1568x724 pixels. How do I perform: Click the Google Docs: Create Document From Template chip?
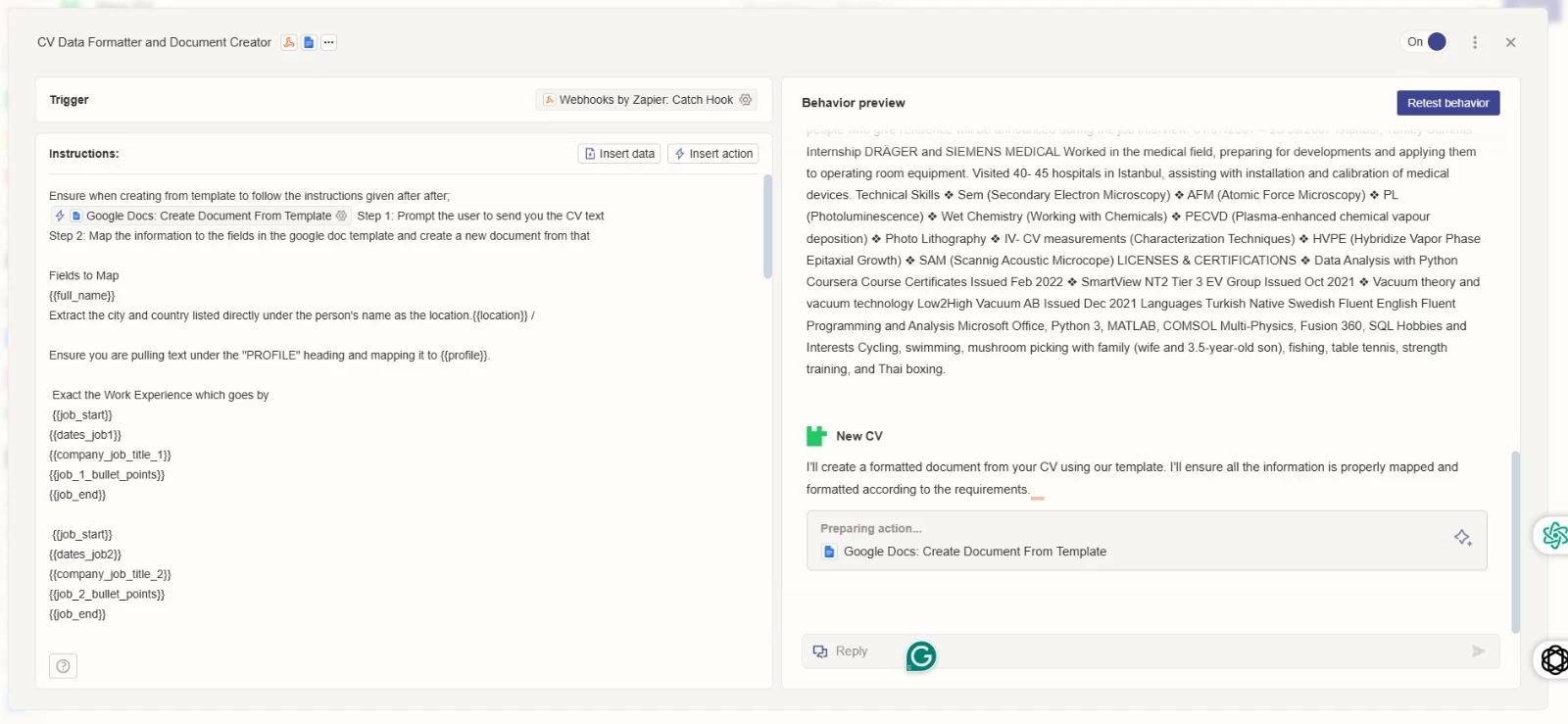coord(201,216)
